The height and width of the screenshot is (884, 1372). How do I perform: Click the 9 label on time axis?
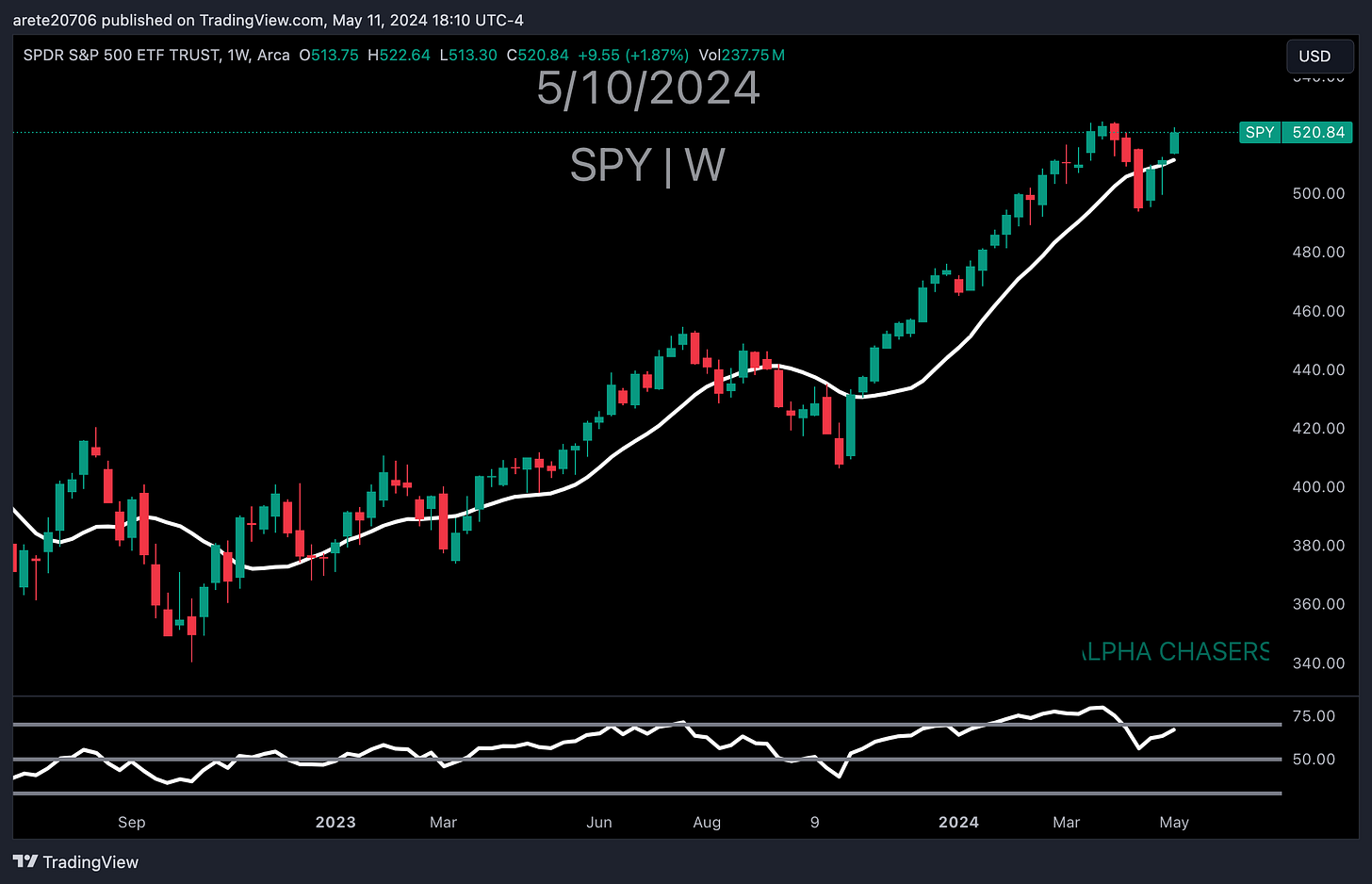tap(815, 822)
